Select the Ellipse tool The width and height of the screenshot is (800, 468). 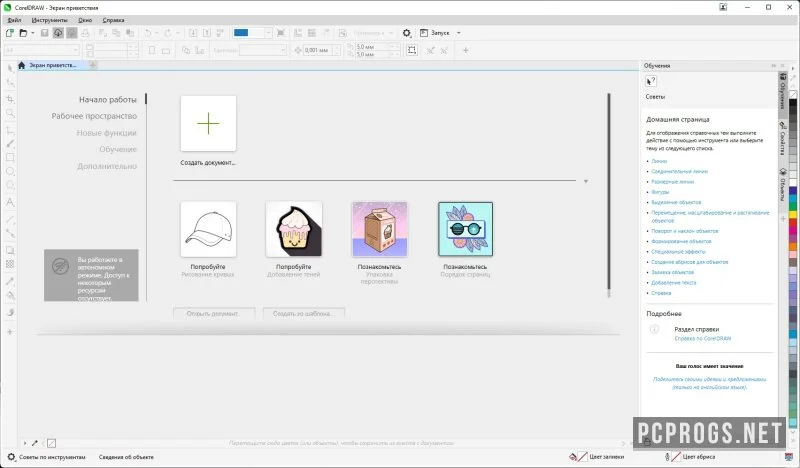[10, 171]
